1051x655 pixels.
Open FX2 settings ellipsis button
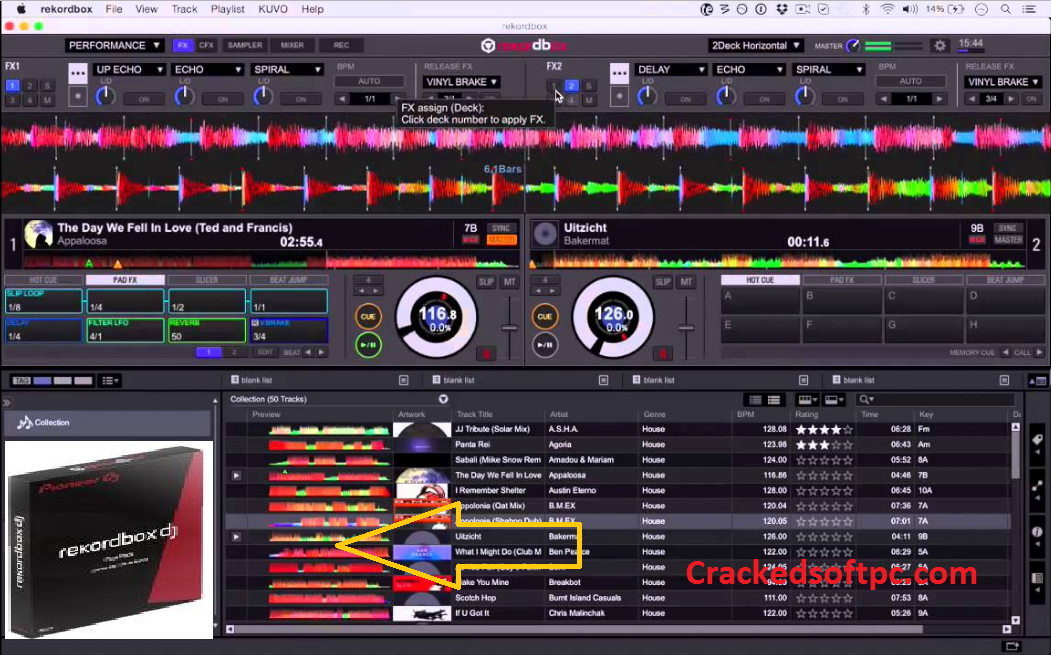[x=619, y=72]
